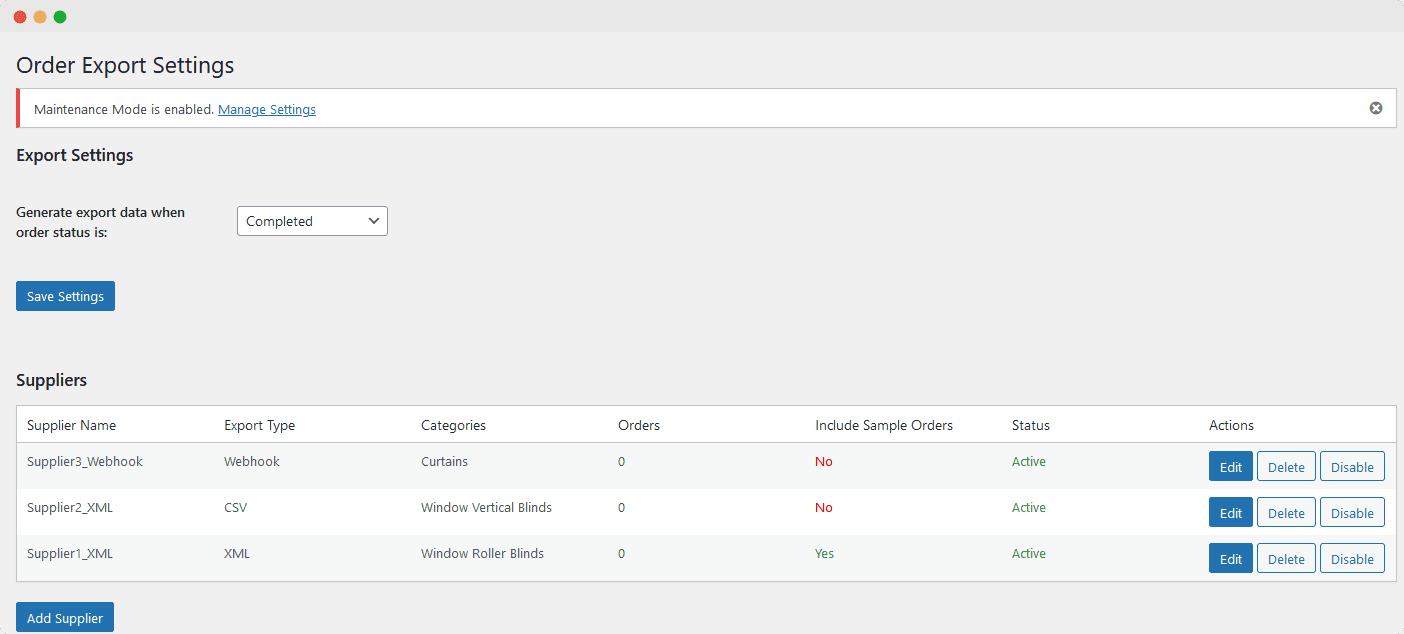Click the red window close button
This screenshot has width=1404, height=634.
click(20, 17)
